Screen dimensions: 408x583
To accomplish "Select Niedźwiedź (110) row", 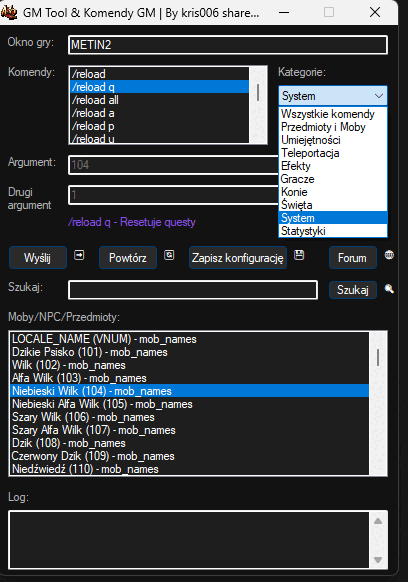I will tap(190, 468).
